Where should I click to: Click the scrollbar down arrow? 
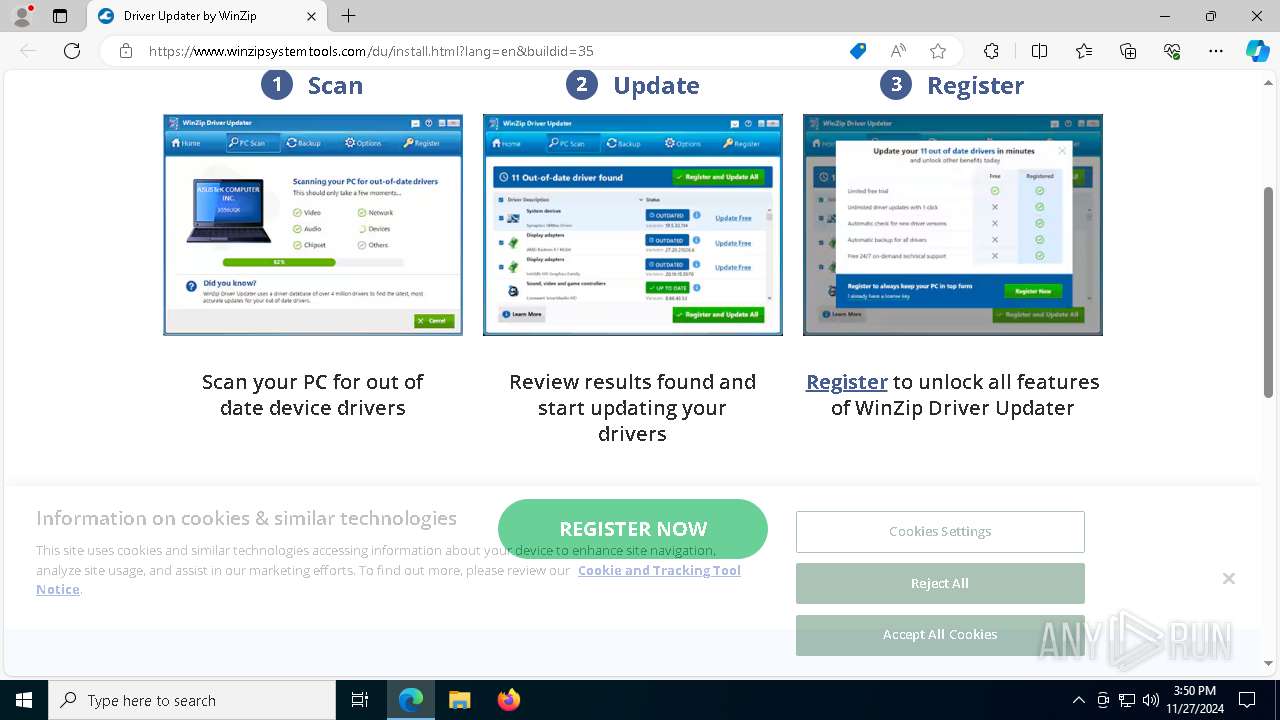[x=1269, y=664]
